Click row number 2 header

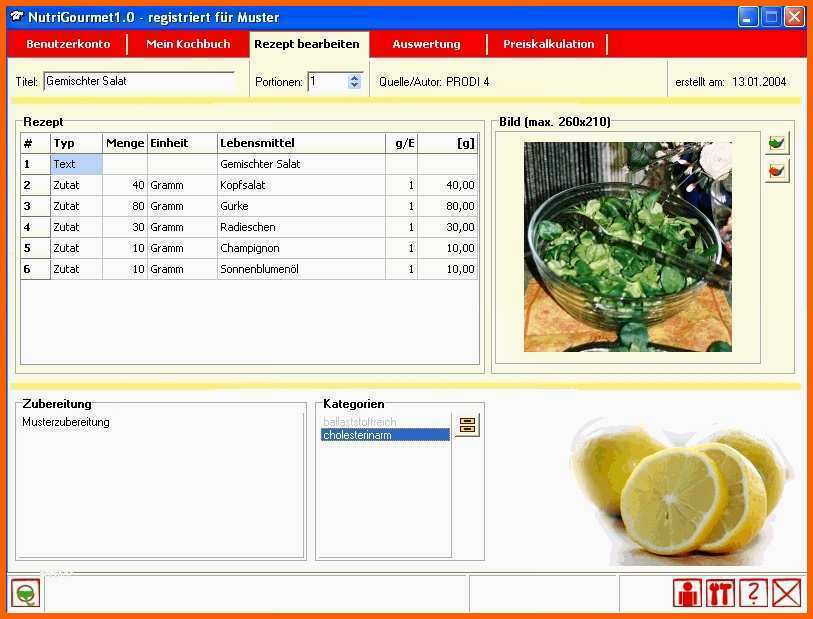35,185
